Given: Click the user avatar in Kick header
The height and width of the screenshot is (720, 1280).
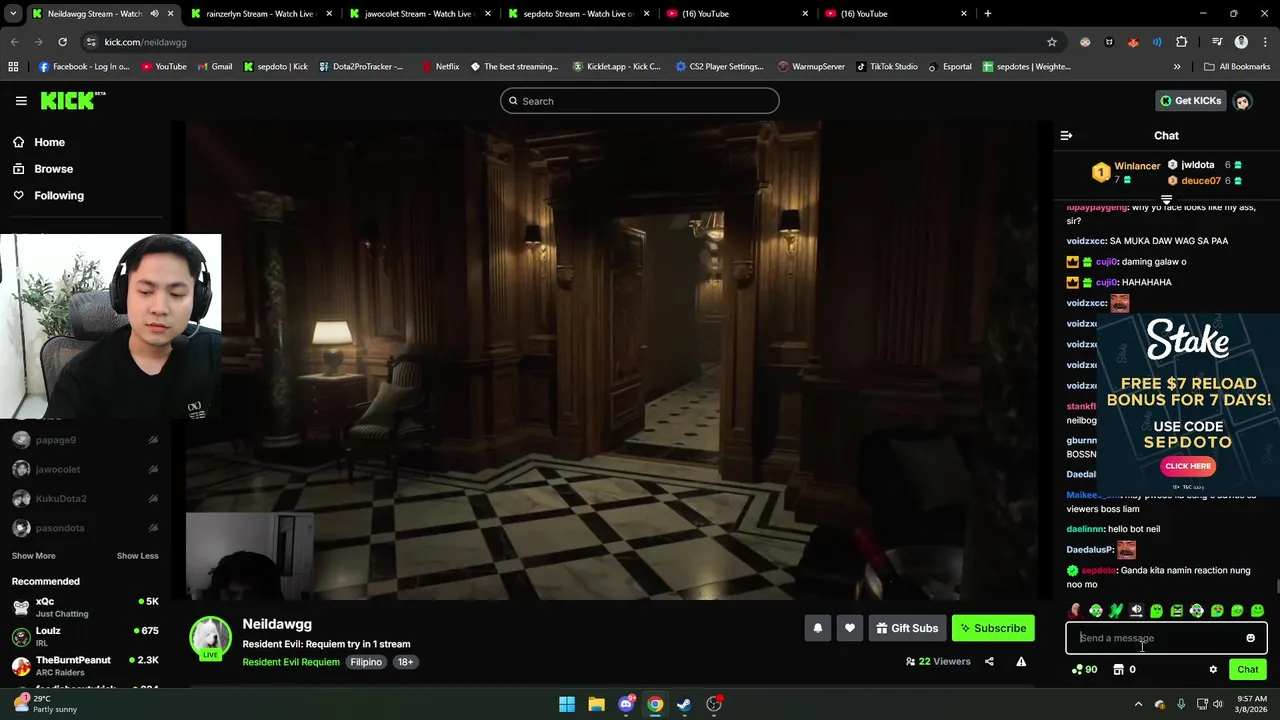Looking at the screenshot, I should point(1242,101).
